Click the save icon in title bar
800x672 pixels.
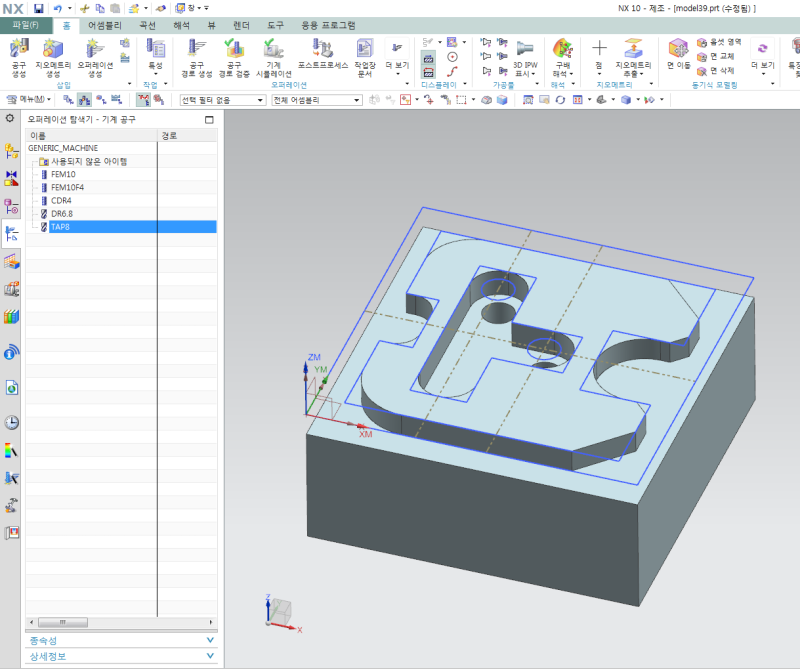point(39,8)
